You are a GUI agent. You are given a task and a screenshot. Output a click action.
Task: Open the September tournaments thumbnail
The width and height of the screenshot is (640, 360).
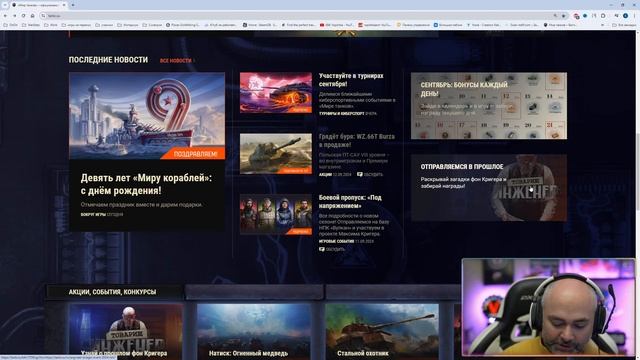click(276, 93)
